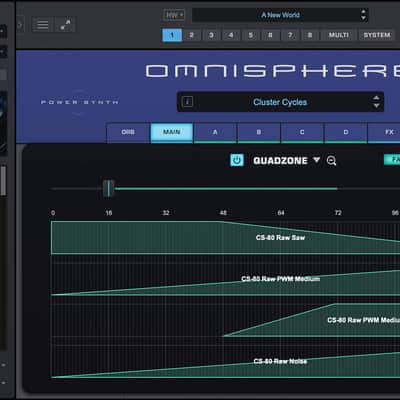Viewport: 400px width, 400px height.
Task: Select part 6 button
Action: pyautogui.click(x=270, y=35)
